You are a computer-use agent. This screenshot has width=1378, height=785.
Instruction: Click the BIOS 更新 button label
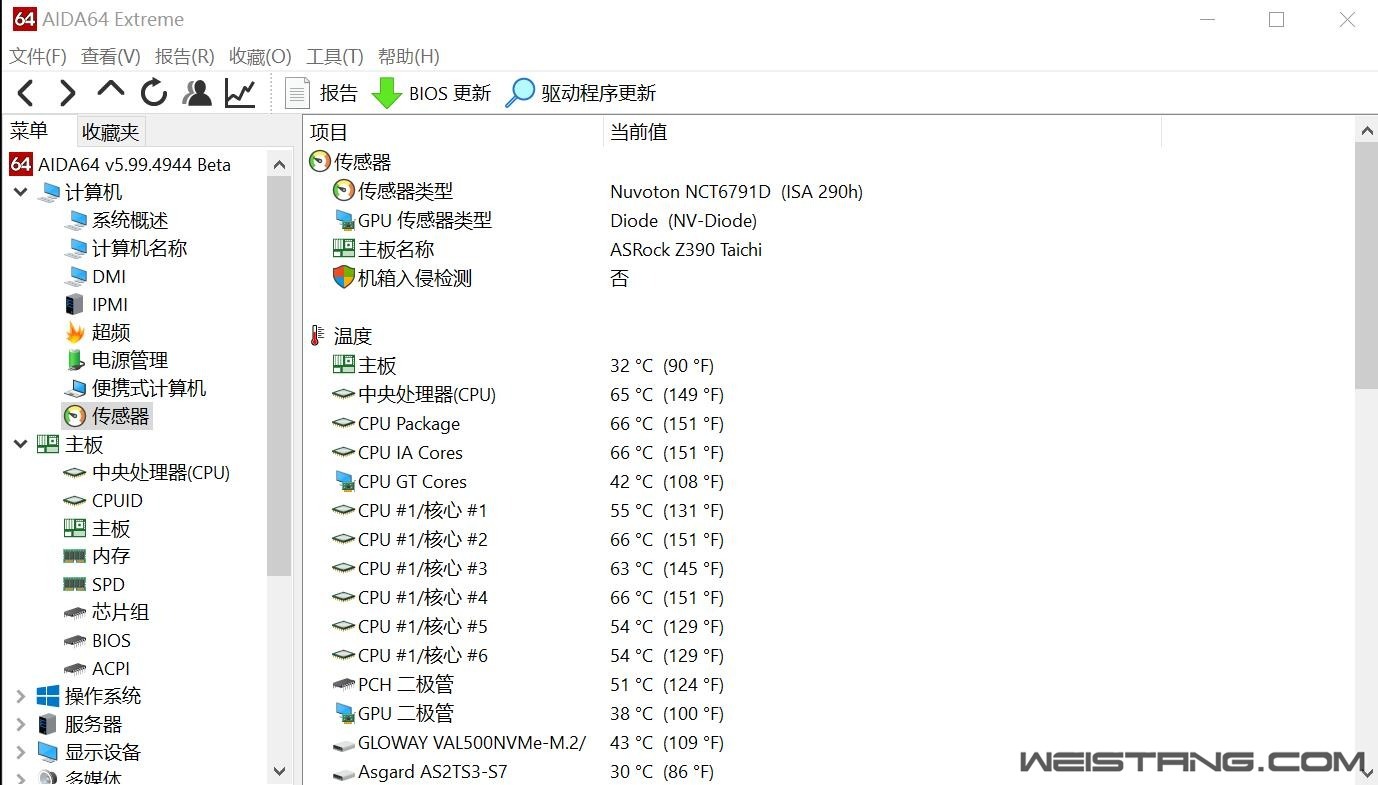[x=450, y=93]
